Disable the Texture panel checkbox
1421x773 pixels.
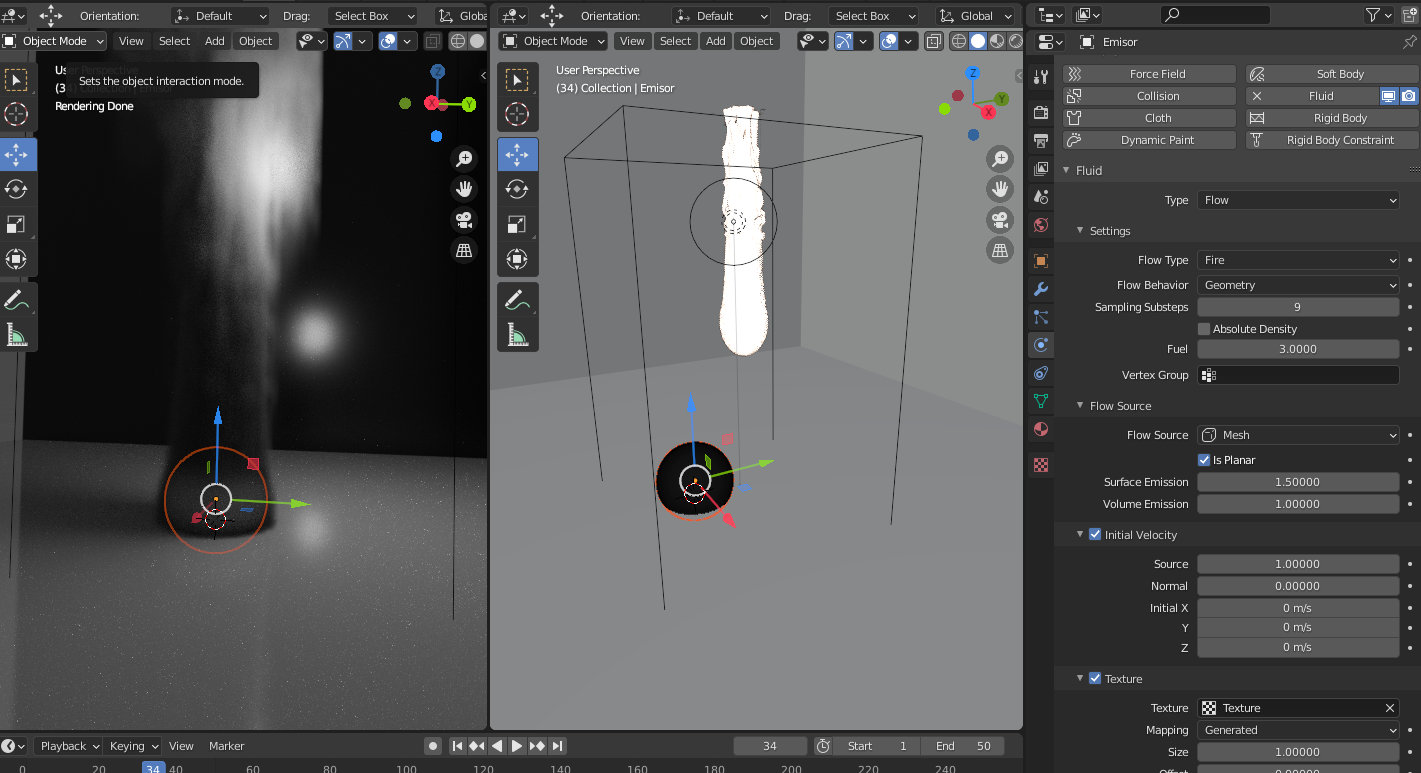[1095, 679]
